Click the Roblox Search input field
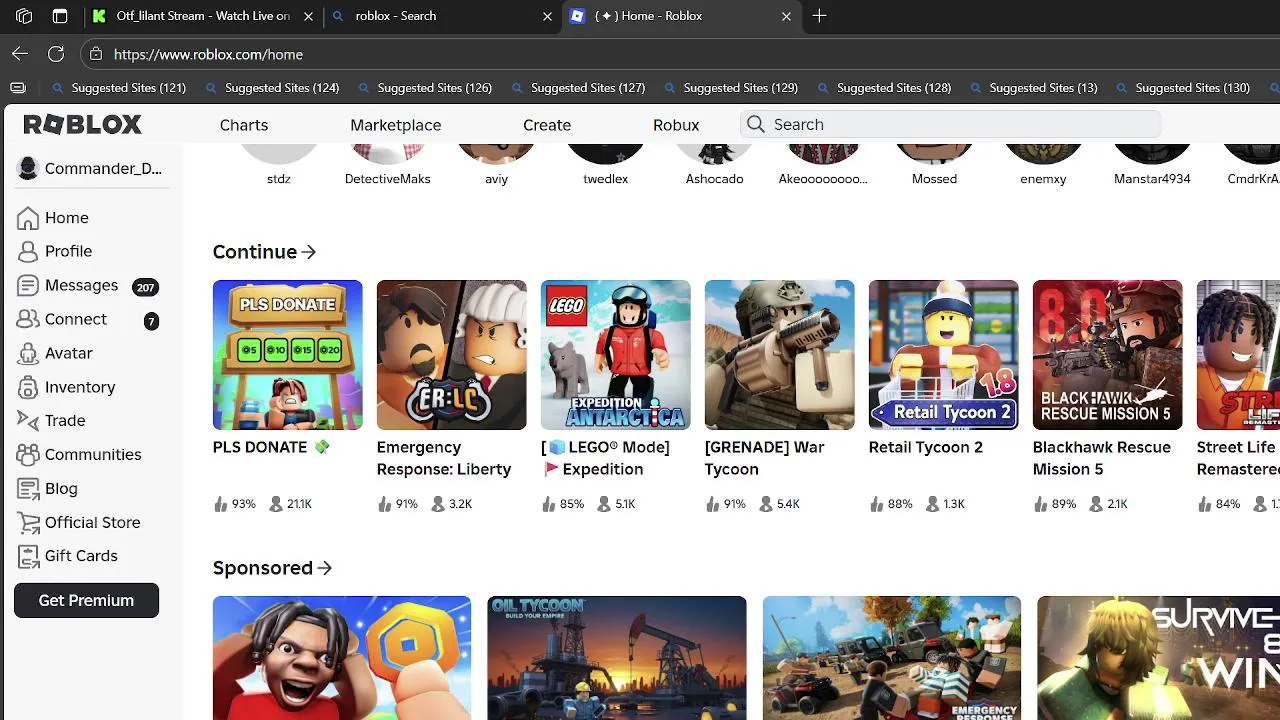This screenshot has width=1280, height=720. click(950, 124)
